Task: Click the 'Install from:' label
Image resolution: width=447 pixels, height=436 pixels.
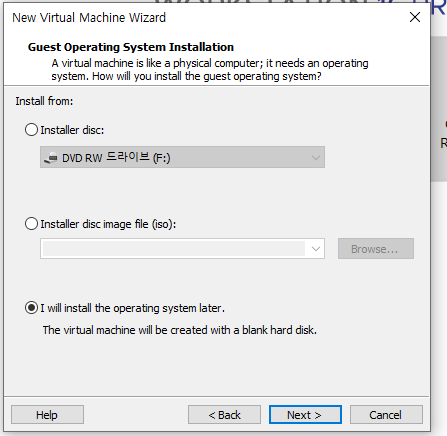Action: click(x=44, y=101)
